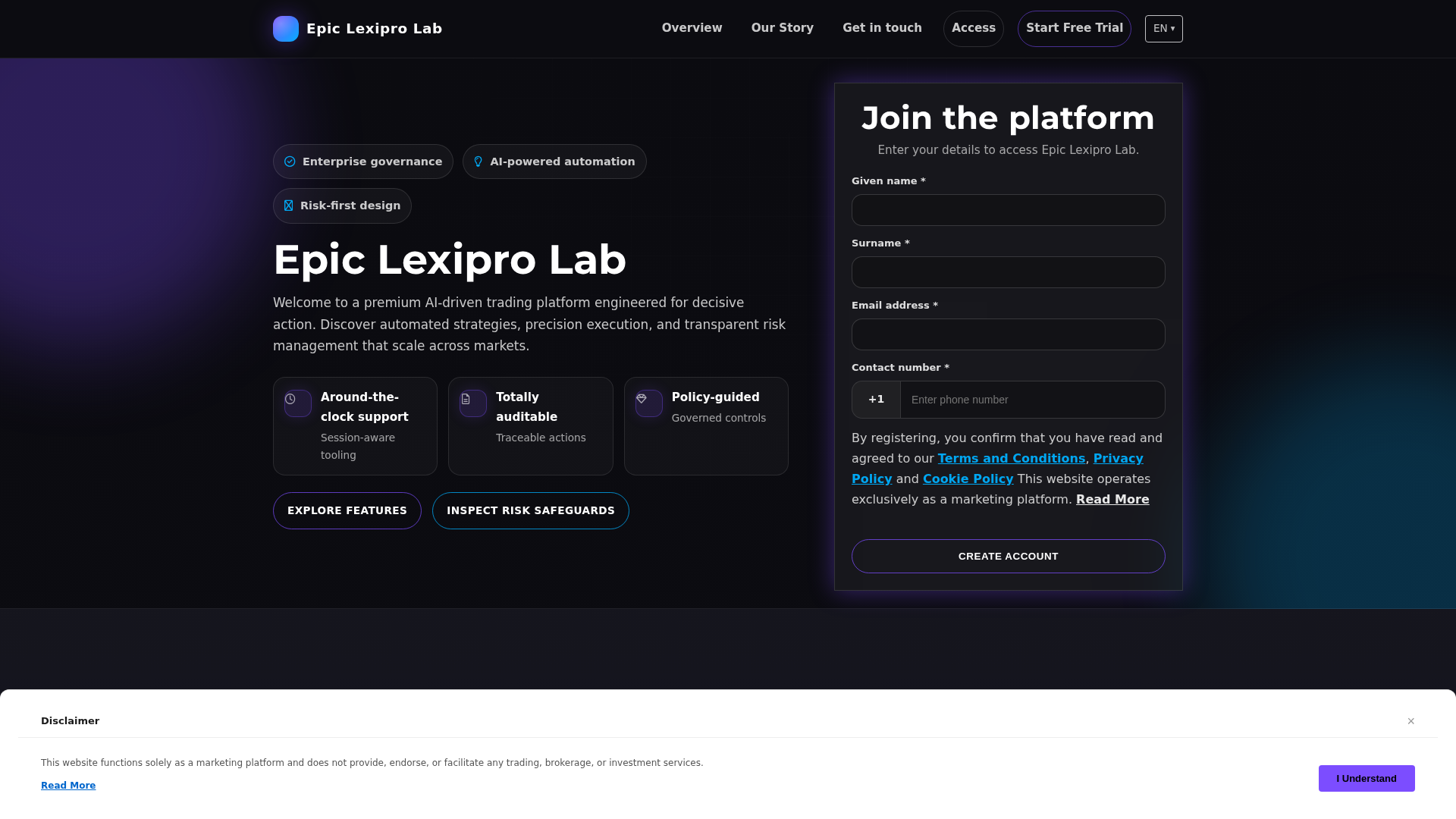
Task: Click the Risk-first design hourglass icon
Action: (x=288, y=206)
